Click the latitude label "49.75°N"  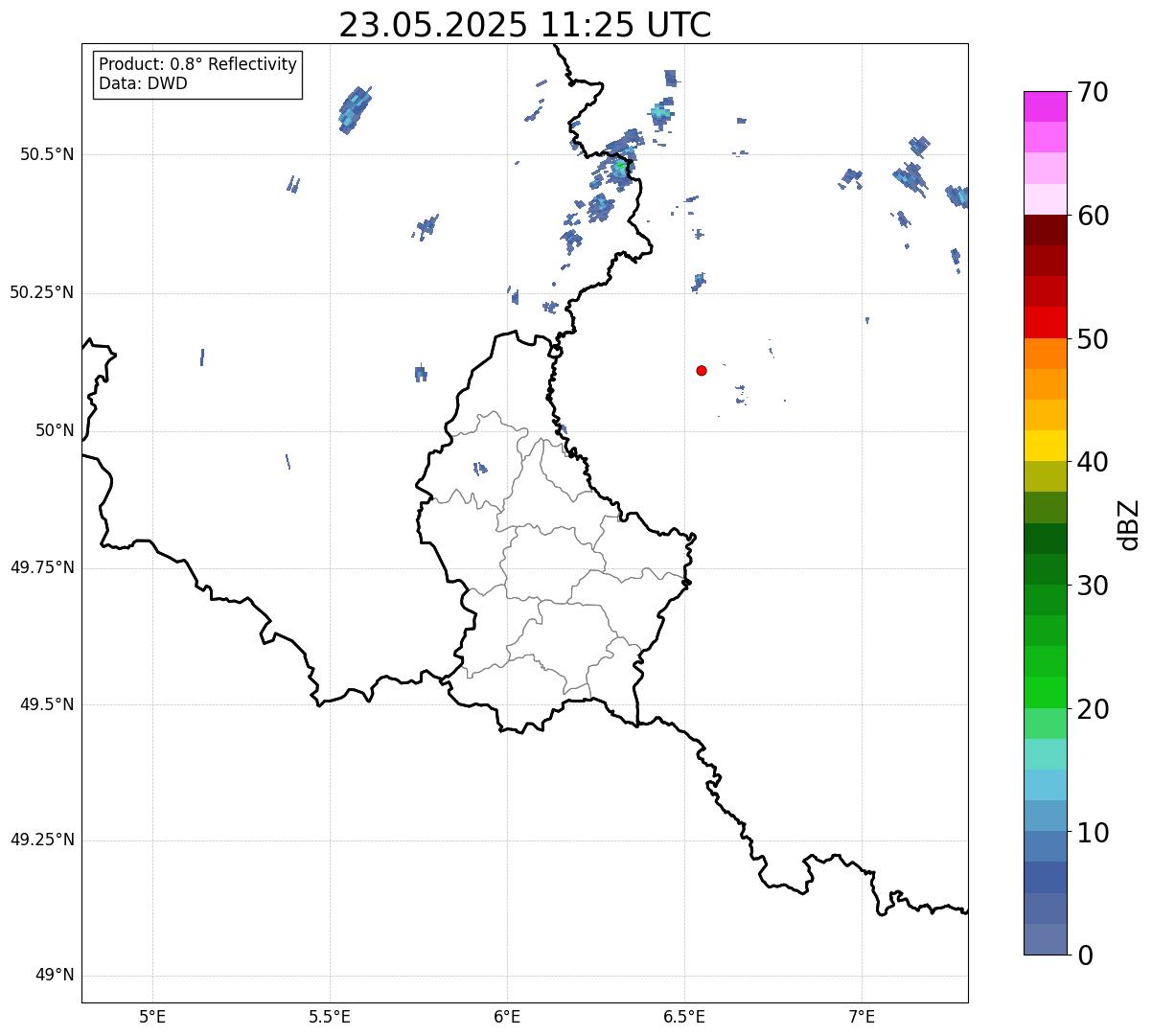42,567
